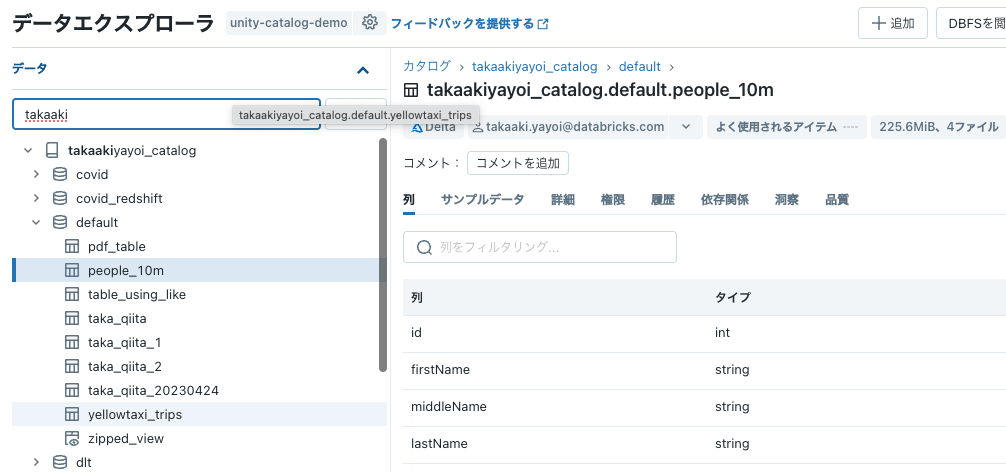
Task: Click the タイプ column header
Action: pos(732,297)
